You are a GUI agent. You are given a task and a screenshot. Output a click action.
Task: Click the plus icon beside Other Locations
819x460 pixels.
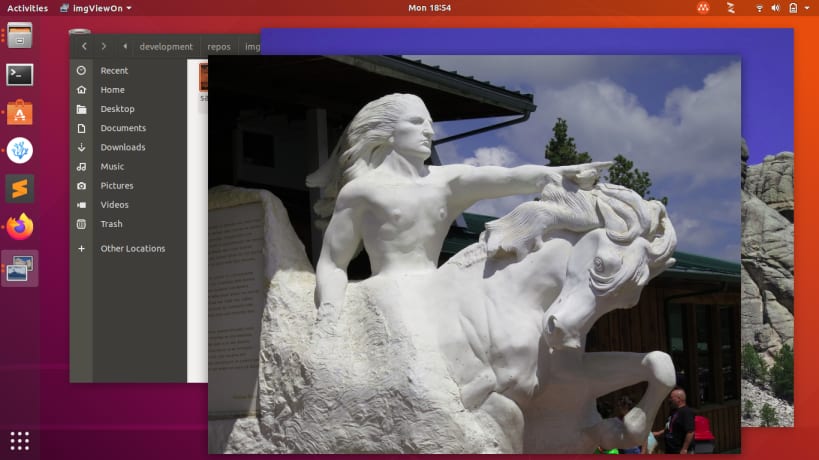81,249
